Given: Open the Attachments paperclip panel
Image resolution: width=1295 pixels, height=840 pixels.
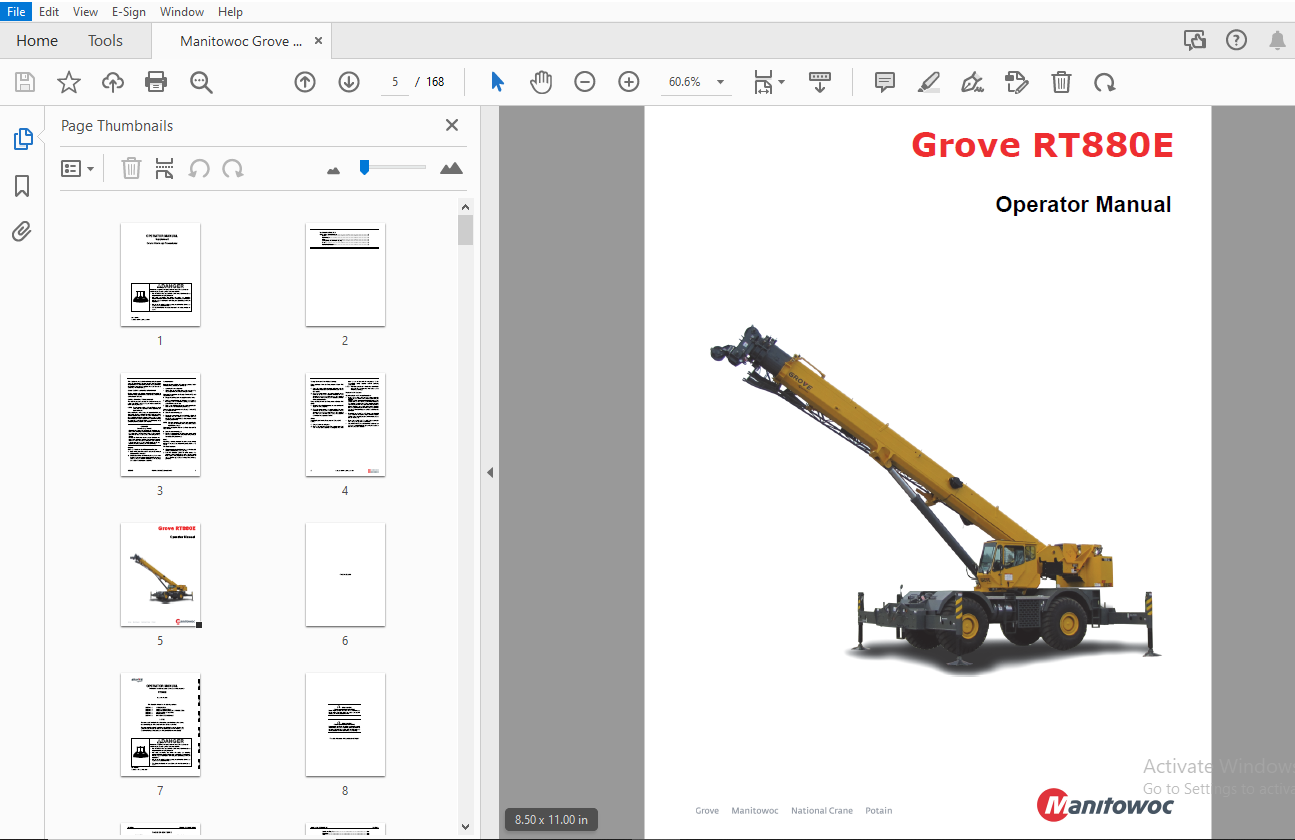Looking at the screenshot, I should point(22,232).
